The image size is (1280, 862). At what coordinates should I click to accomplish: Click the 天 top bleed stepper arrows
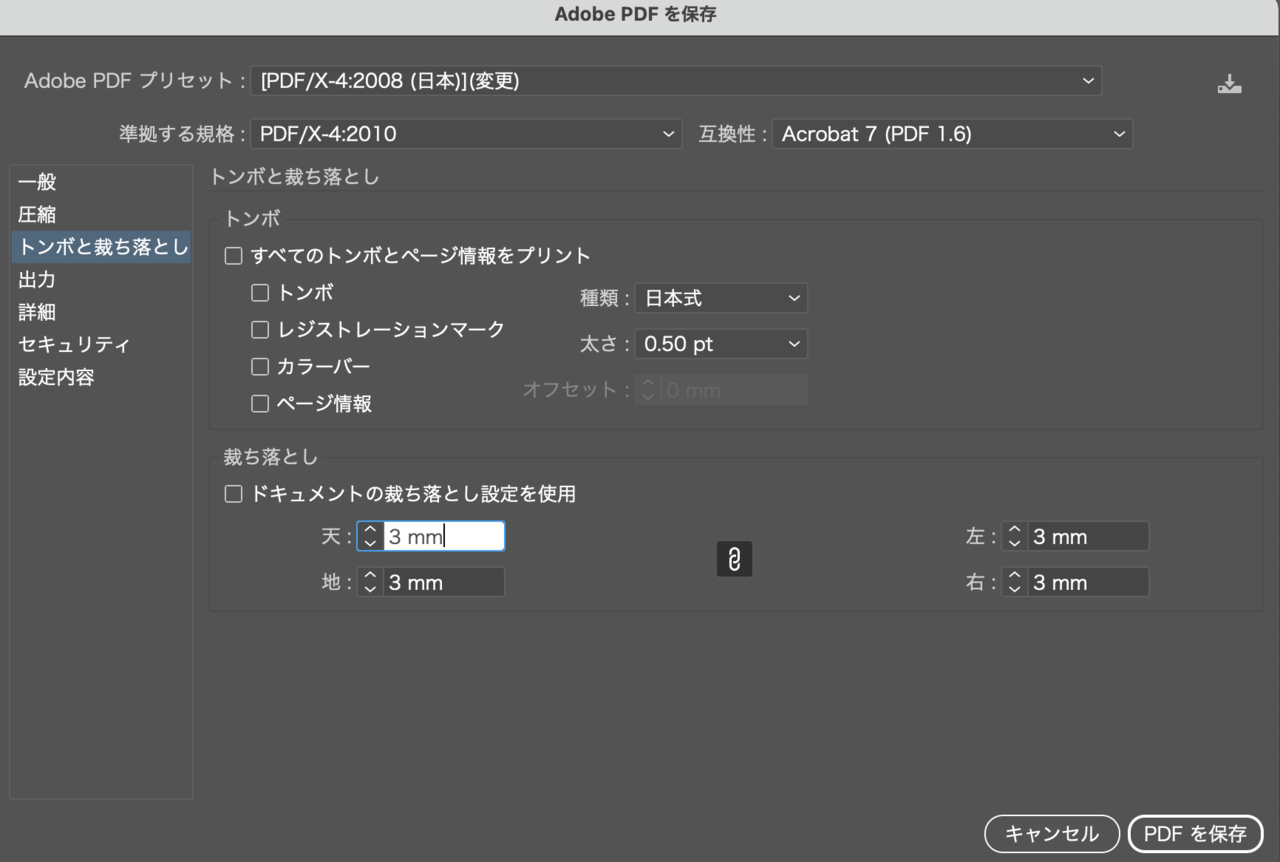tap(370, 536)
